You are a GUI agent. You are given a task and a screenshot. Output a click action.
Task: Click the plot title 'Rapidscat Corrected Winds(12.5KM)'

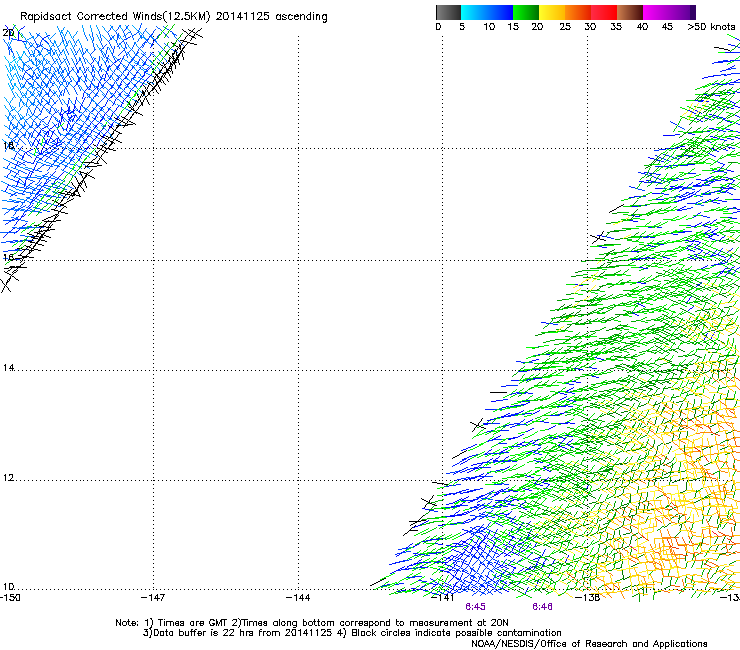115,17
